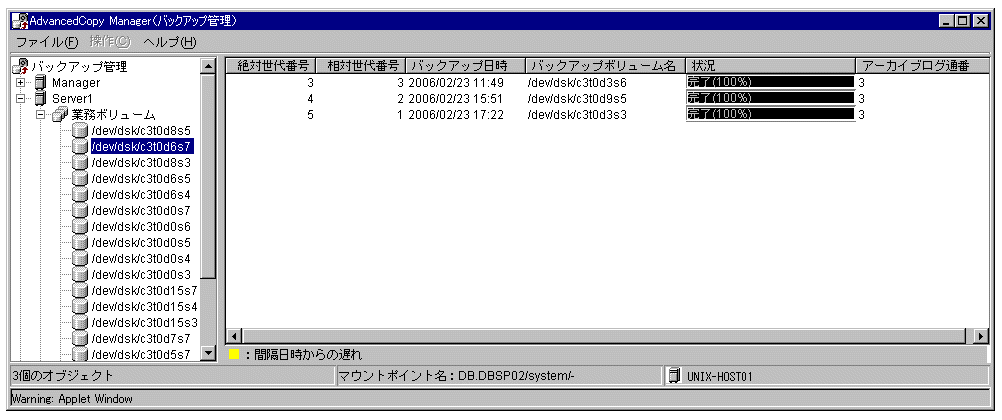Click the tree vertical scrollbar thumb
The width and height of the screenshot is (1002, 420).
[x=208, y=176]
